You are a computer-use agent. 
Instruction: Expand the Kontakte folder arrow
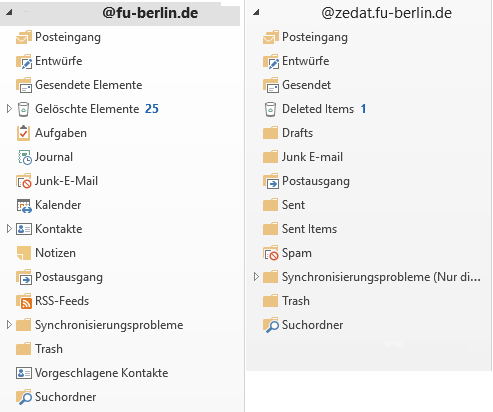(9, 229)
